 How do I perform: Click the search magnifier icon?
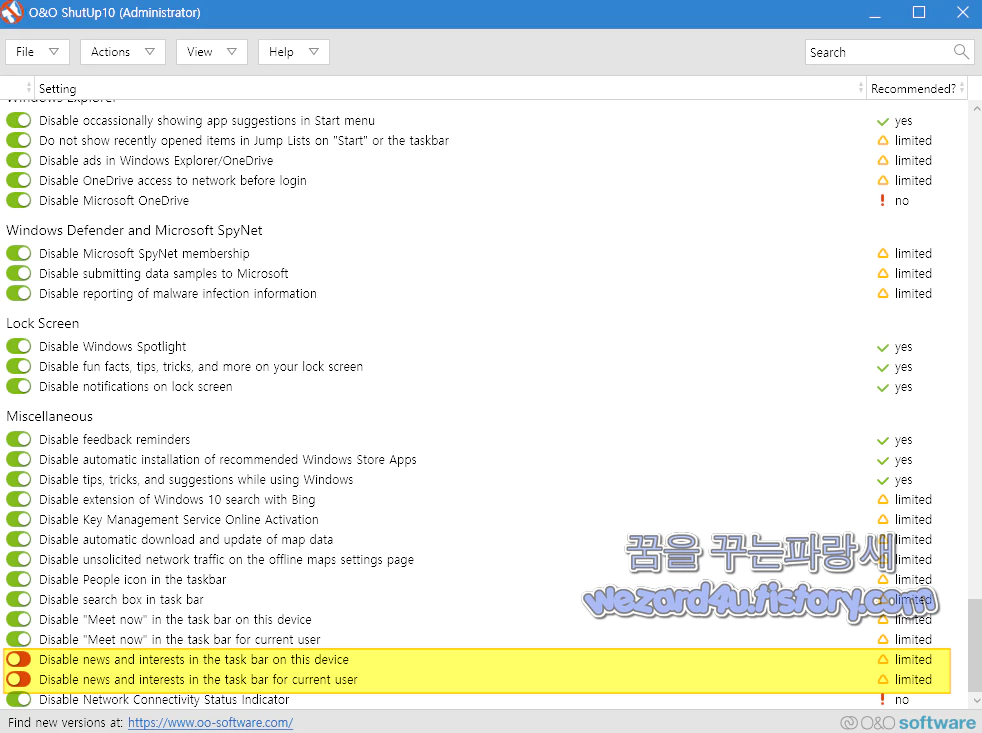pyautogui.click(x=961, y=51)
